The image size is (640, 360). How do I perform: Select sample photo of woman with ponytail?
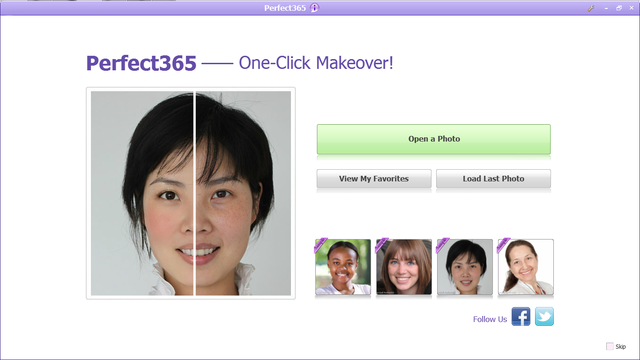(526, 267)
